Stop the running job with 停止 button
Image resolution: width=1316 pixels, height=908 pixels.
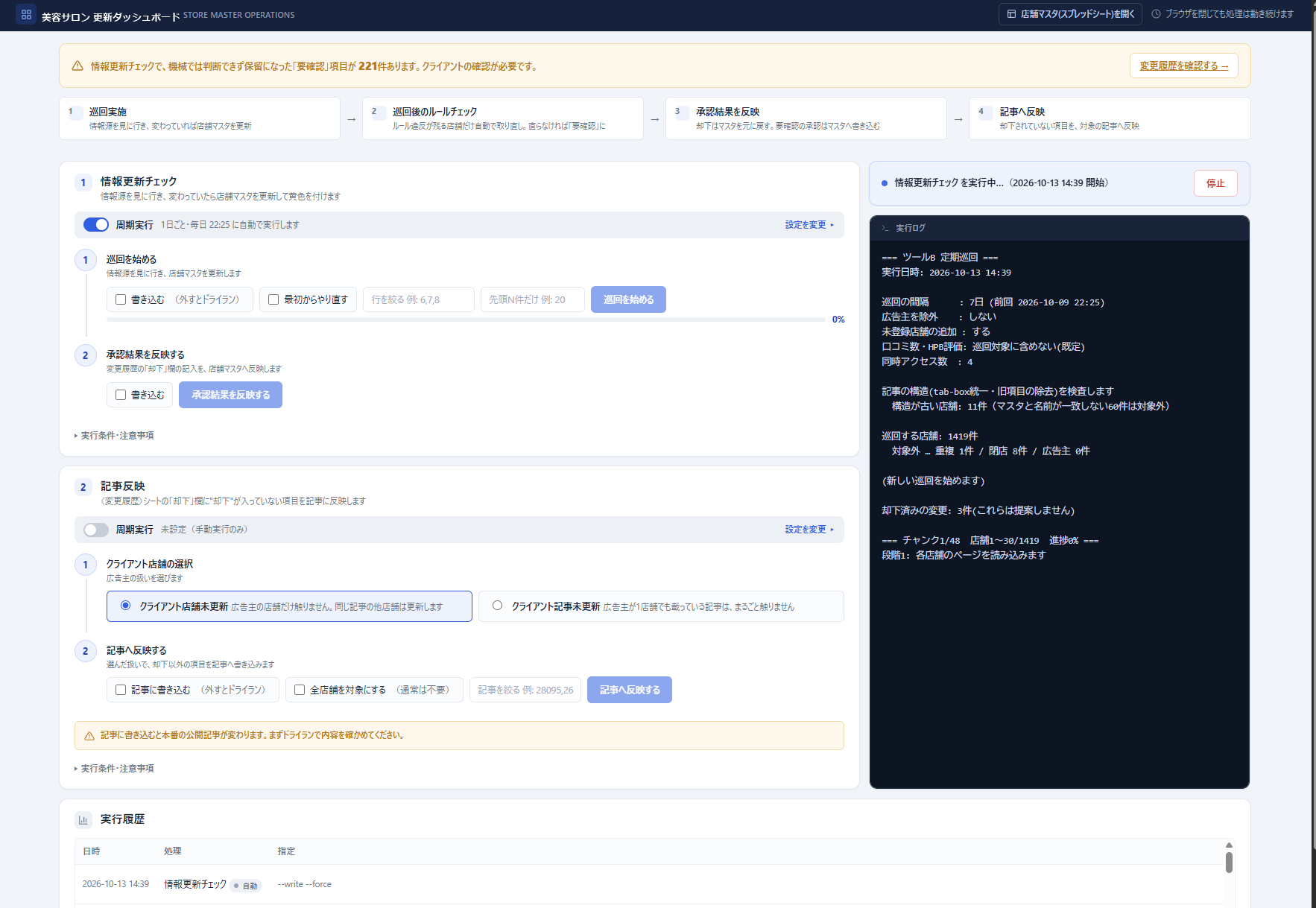1215,183
